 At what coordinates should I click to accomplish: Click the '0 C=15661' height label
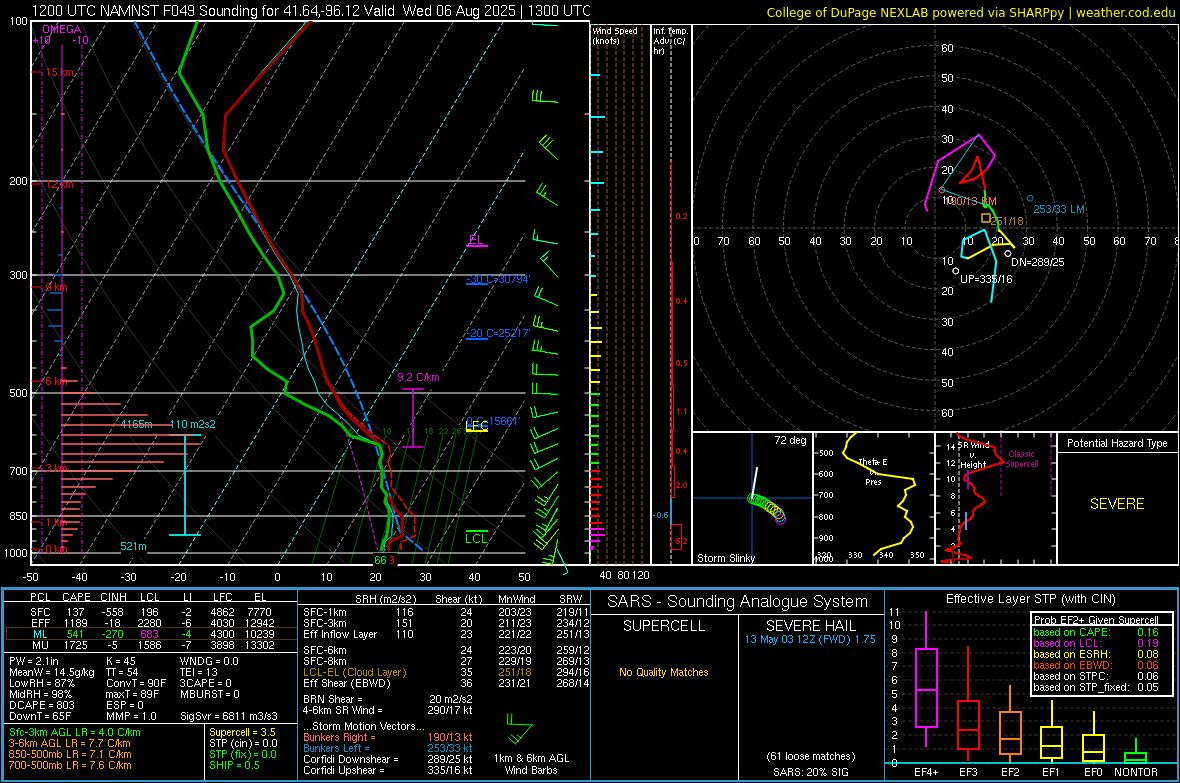pos(493,421)
